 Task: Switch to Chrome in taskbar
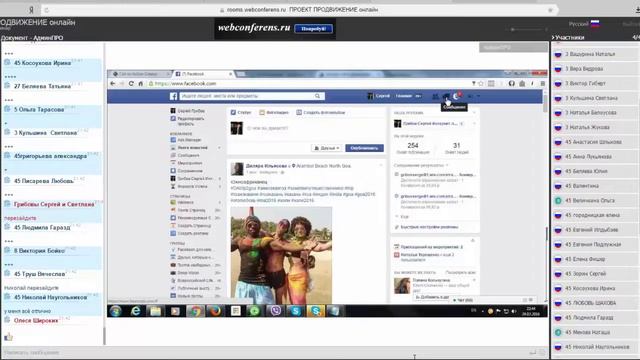coord(196,311)
